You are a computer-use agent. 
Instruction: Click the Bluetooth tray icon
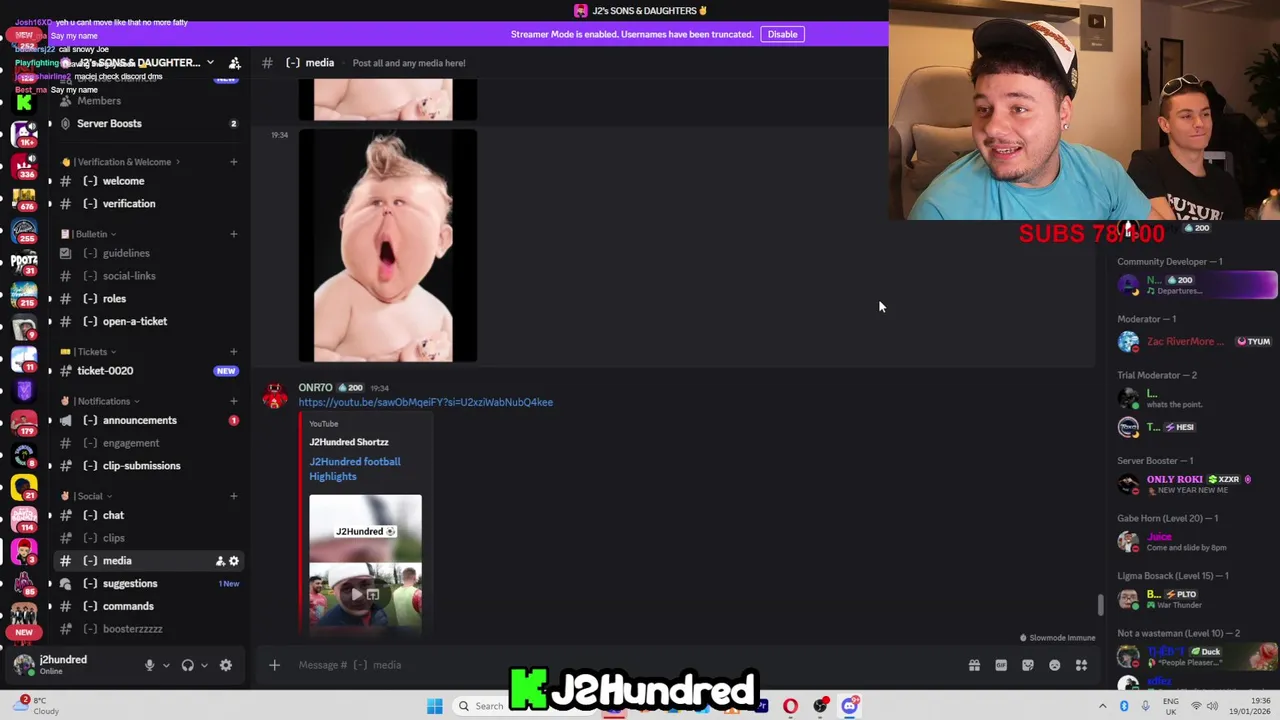tap(1124, 706)
